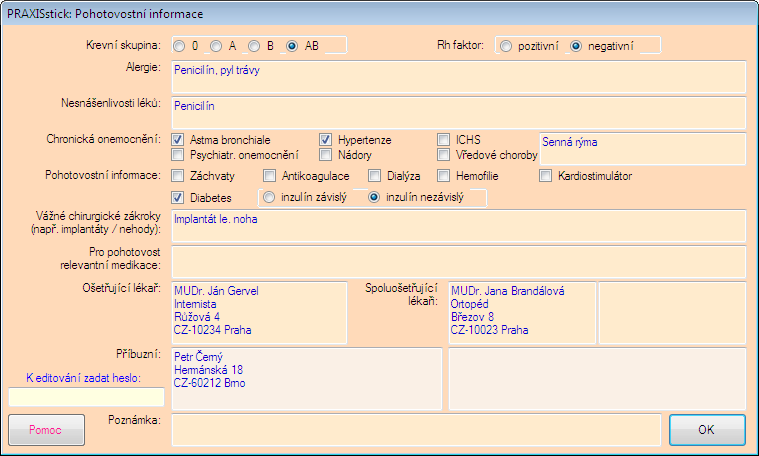Enable the ICHS checkbox
Screen dimensions: 759x456
pos(445,140)
